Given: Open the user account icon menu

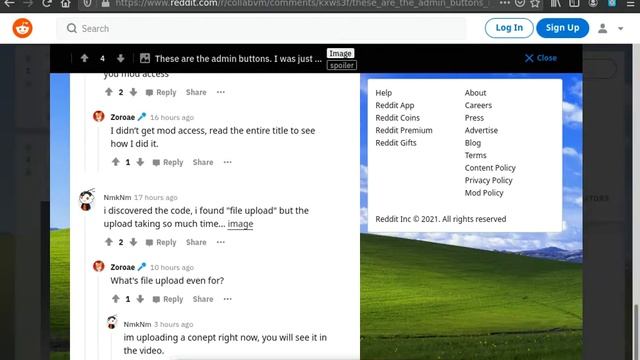Looking at the screenshot, I should [602, 28].
